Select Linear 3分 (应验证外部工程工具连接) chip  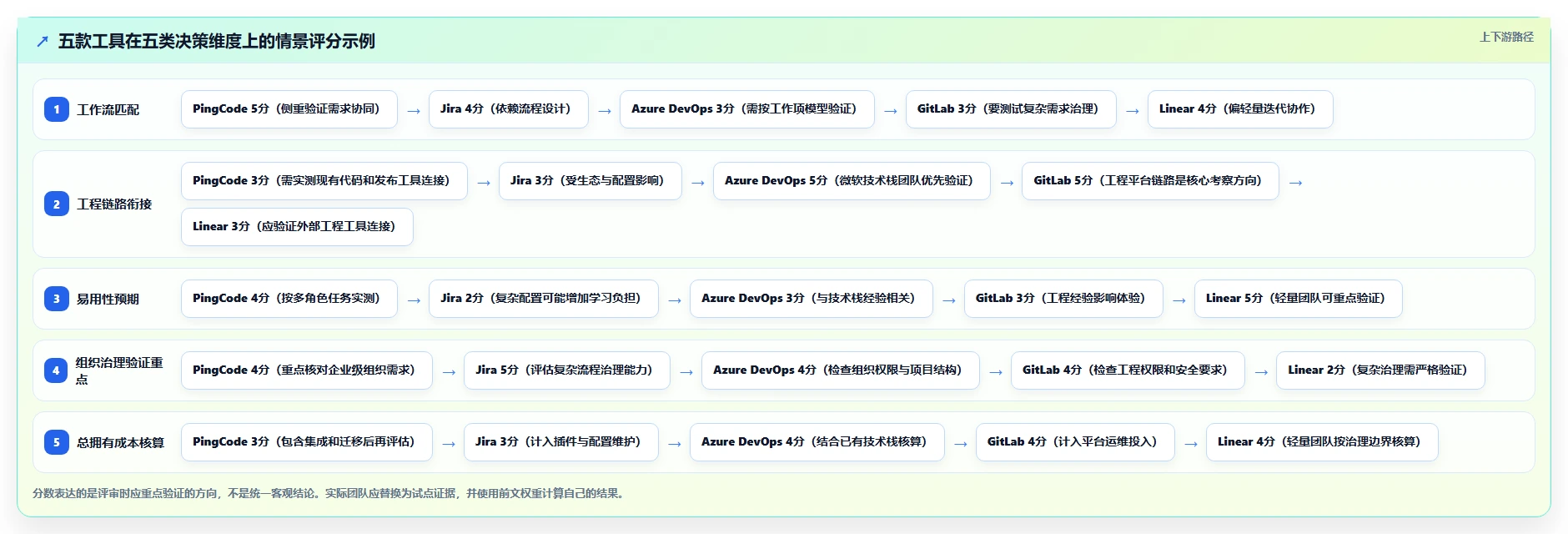tap(297, 227)
